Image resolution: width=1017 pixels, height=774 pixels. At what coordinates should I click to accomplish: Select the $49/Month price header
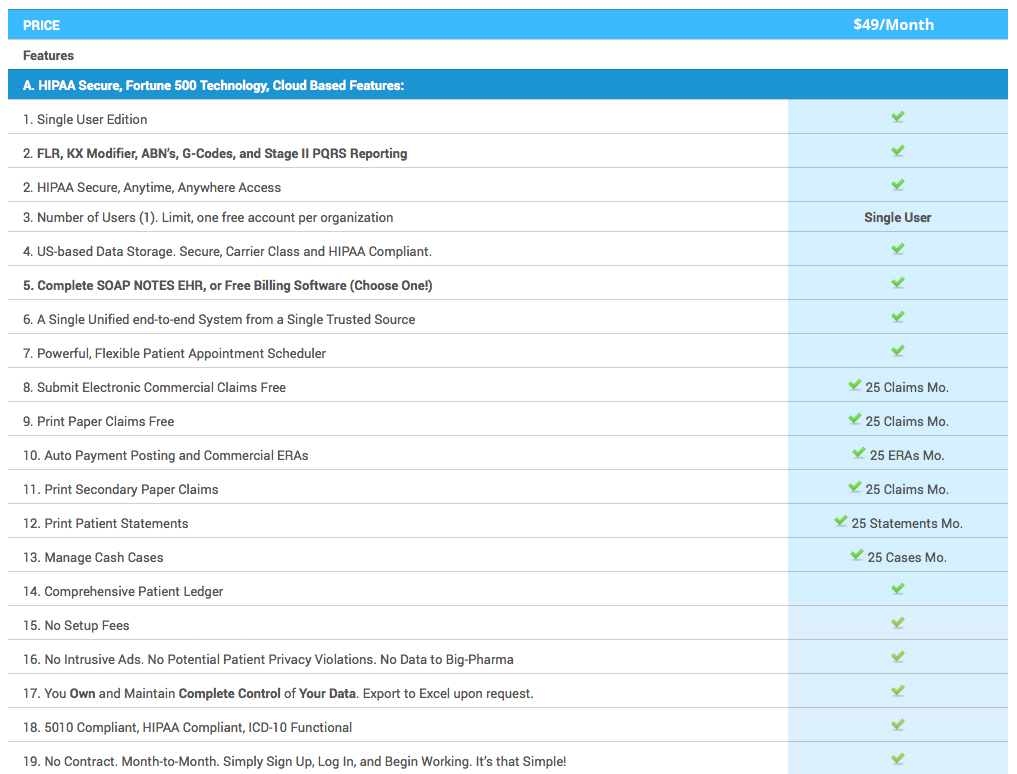[x=893, y=25]
